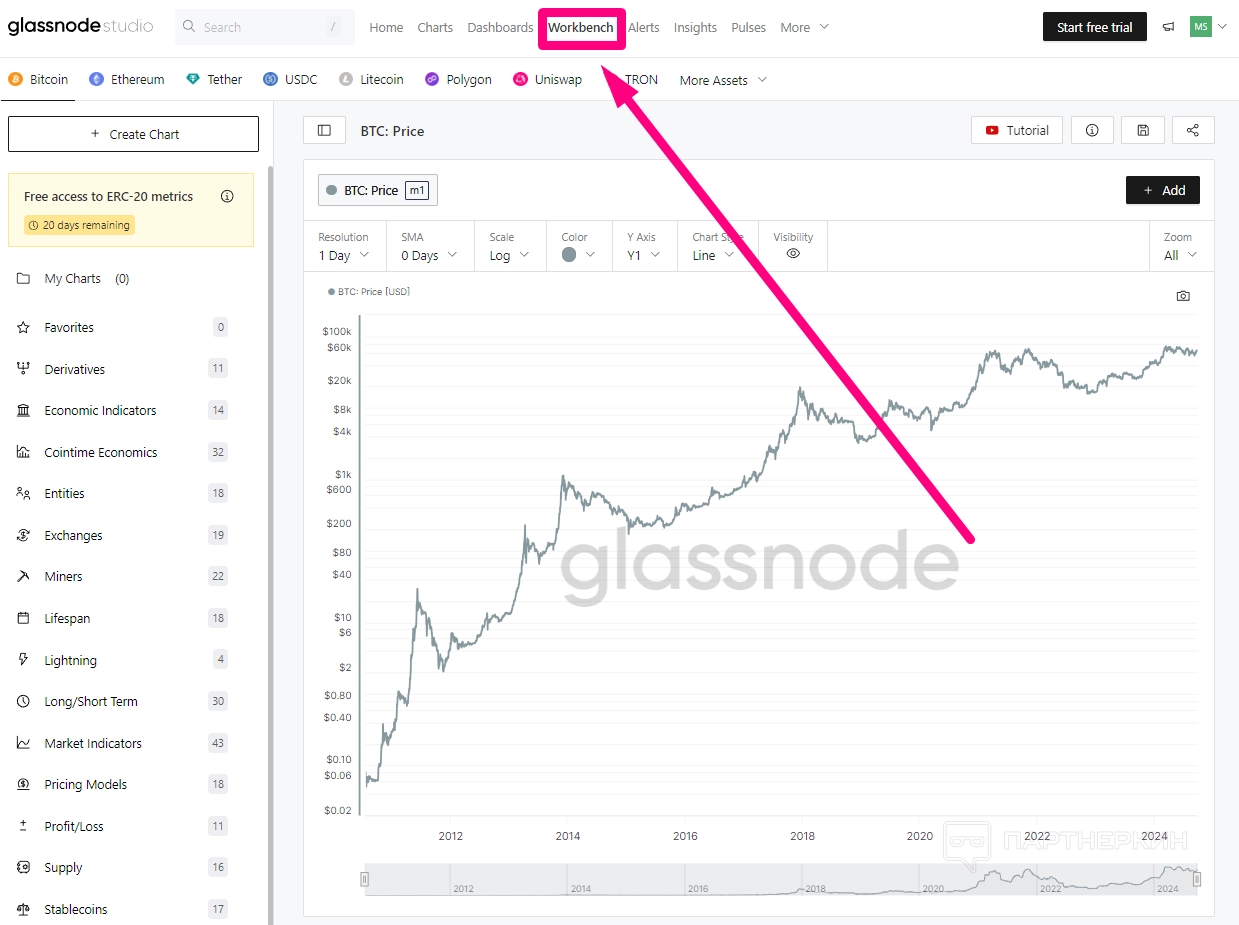This screenshot has width=1239, height=925.
Task: Click the Search input field
Action: (264, 27)
